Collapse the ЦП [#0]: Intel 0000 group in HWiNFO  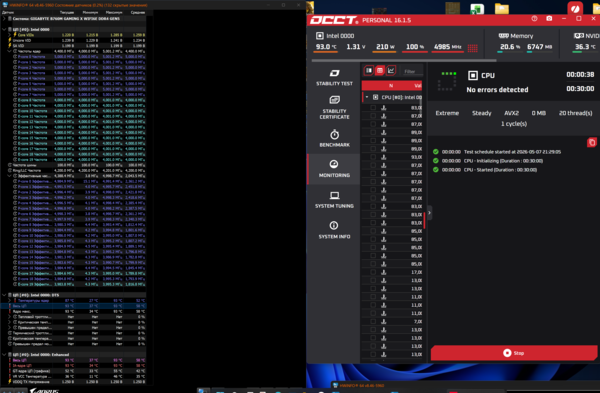tap(4, 29)
